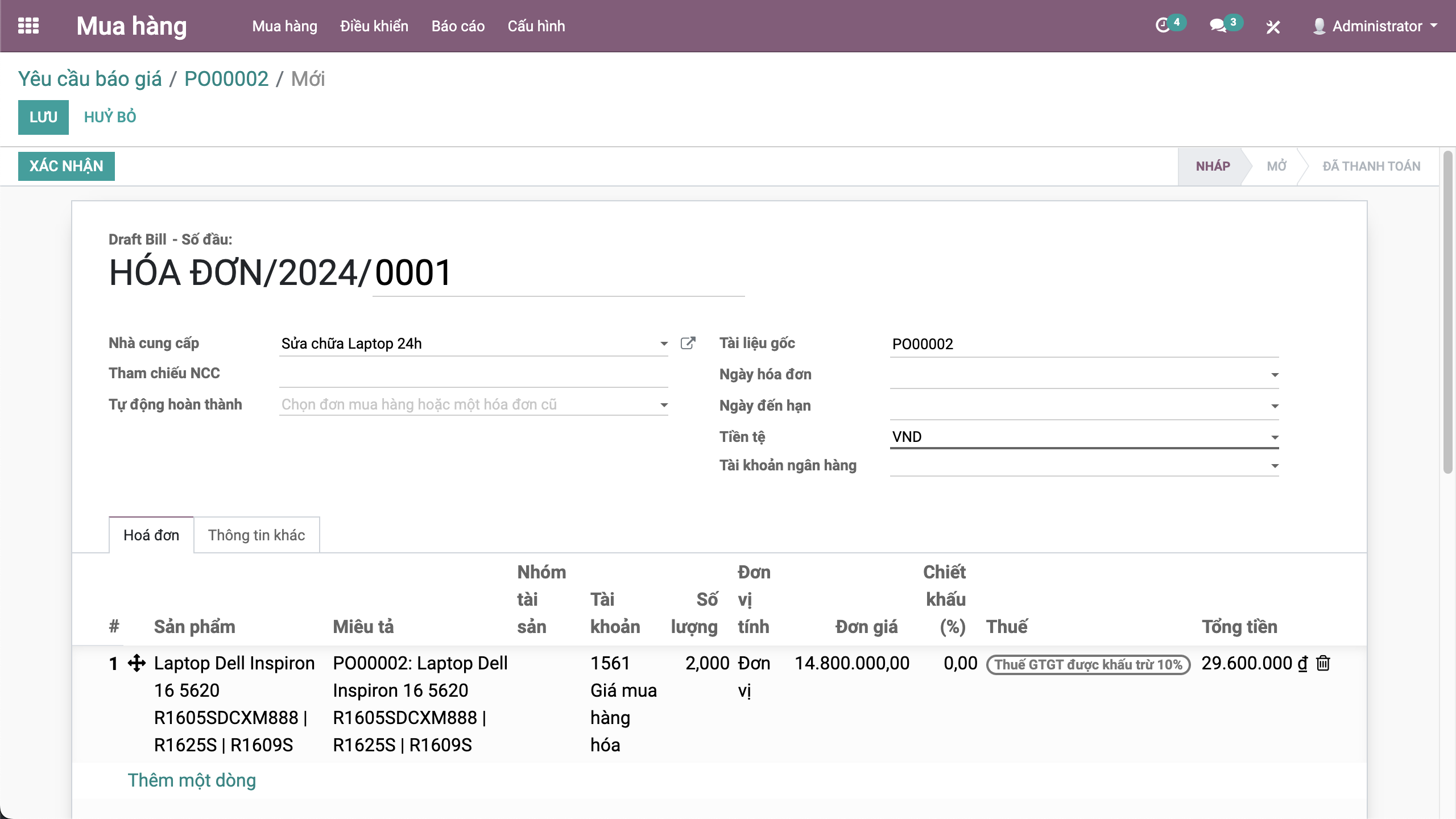
Task: Expand the Tự động hoàn thành dropdown
Action: point(664,405)
